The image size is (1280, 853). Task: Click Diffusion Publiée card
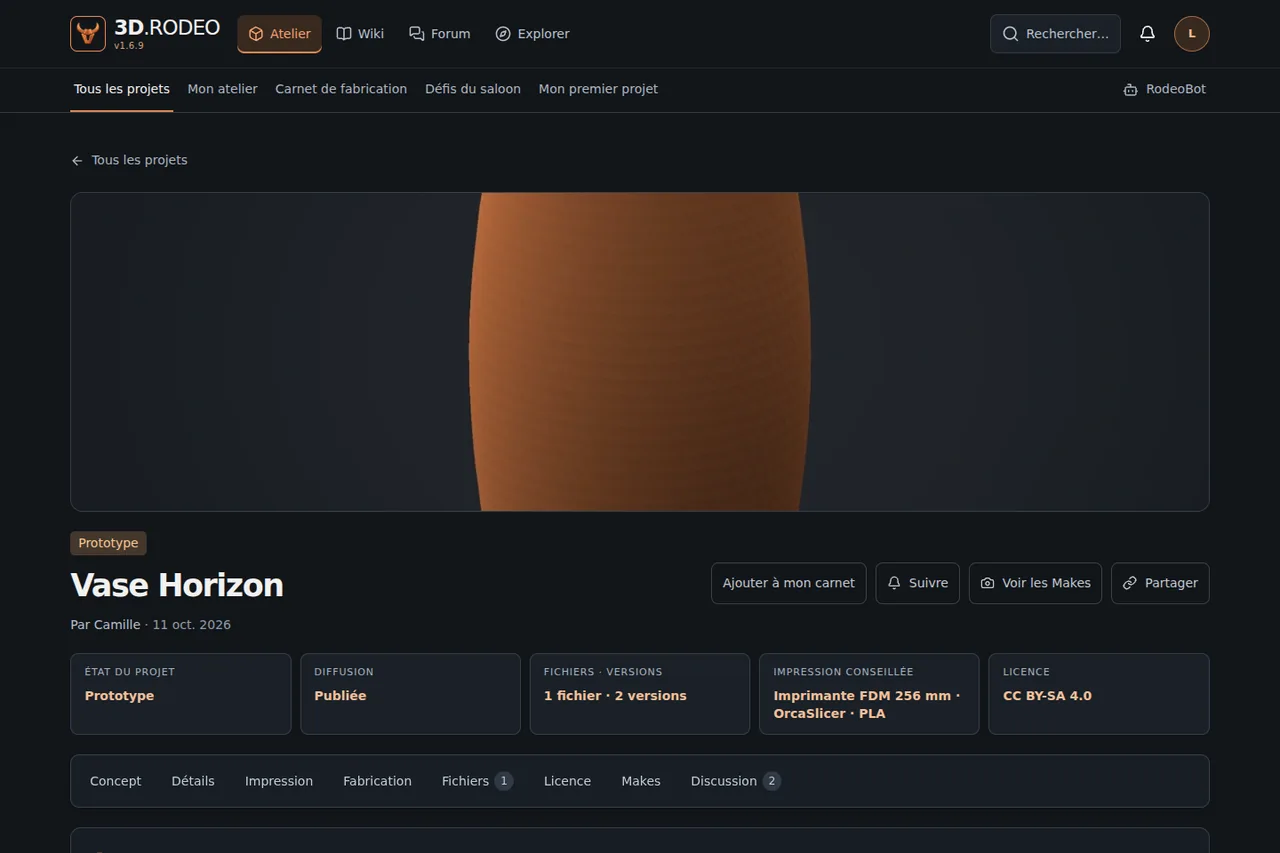pyautogui.click(x=411, y=694)
